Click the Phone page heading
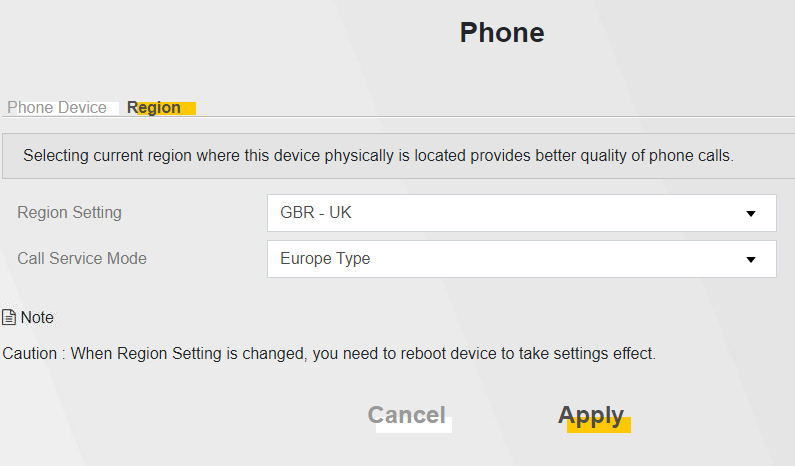This screenshot has width=795, height=466. 502,32
